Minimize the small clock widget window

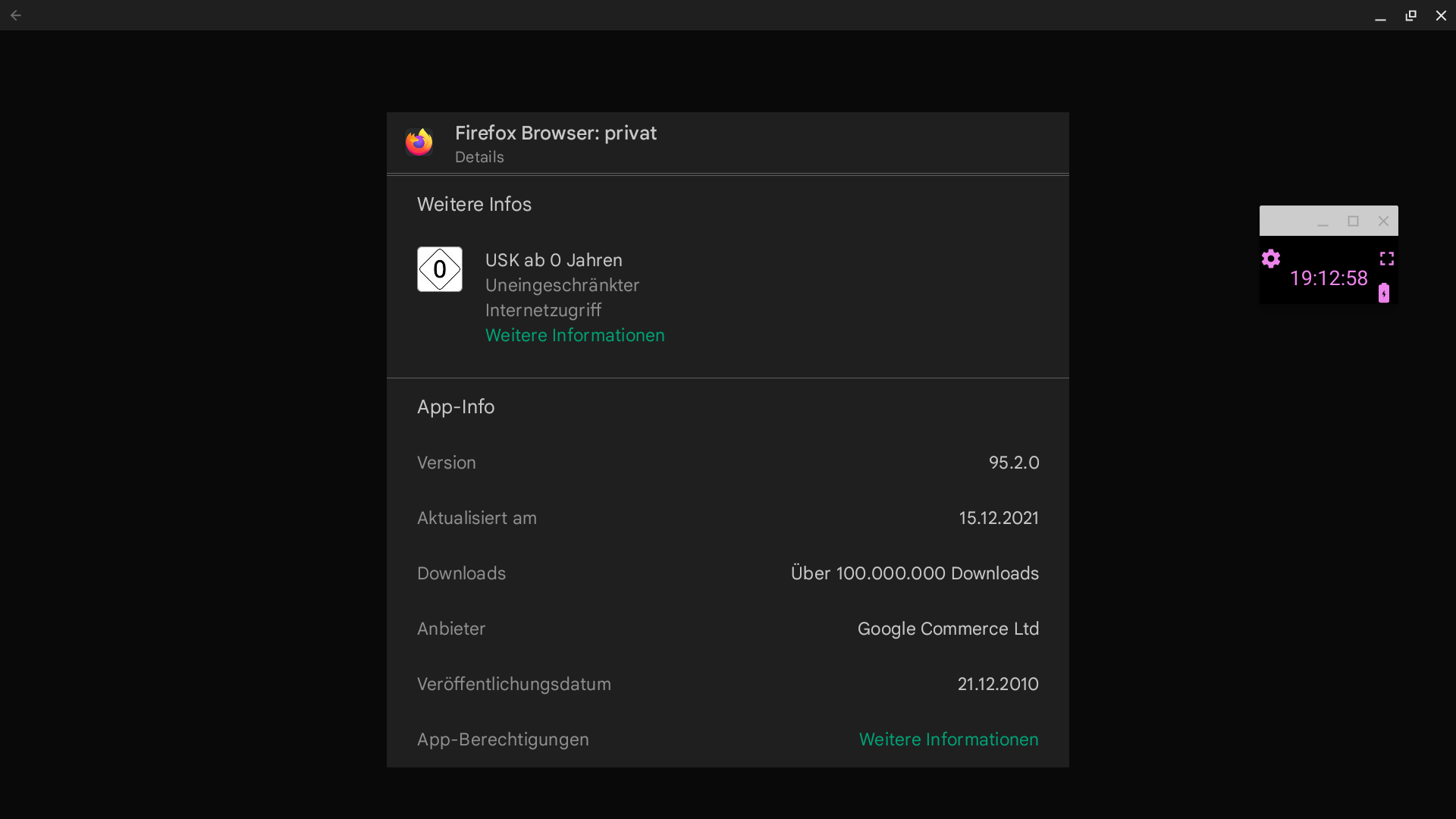point(1323,221)
